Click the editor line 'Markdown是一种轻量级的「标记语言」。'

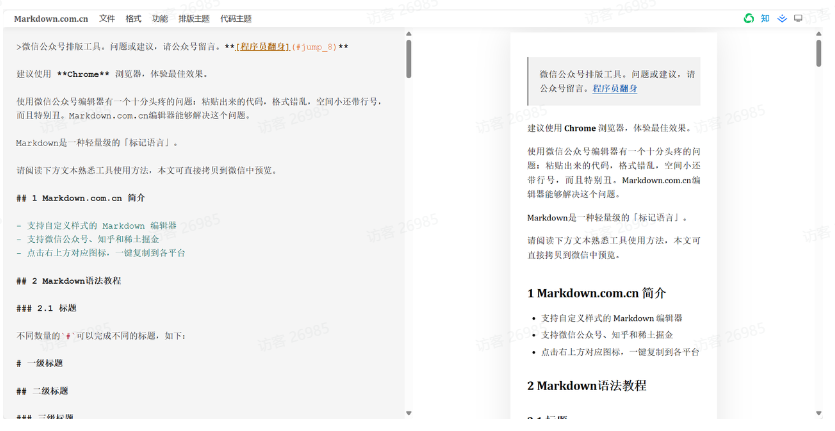(x=97, y=143)
